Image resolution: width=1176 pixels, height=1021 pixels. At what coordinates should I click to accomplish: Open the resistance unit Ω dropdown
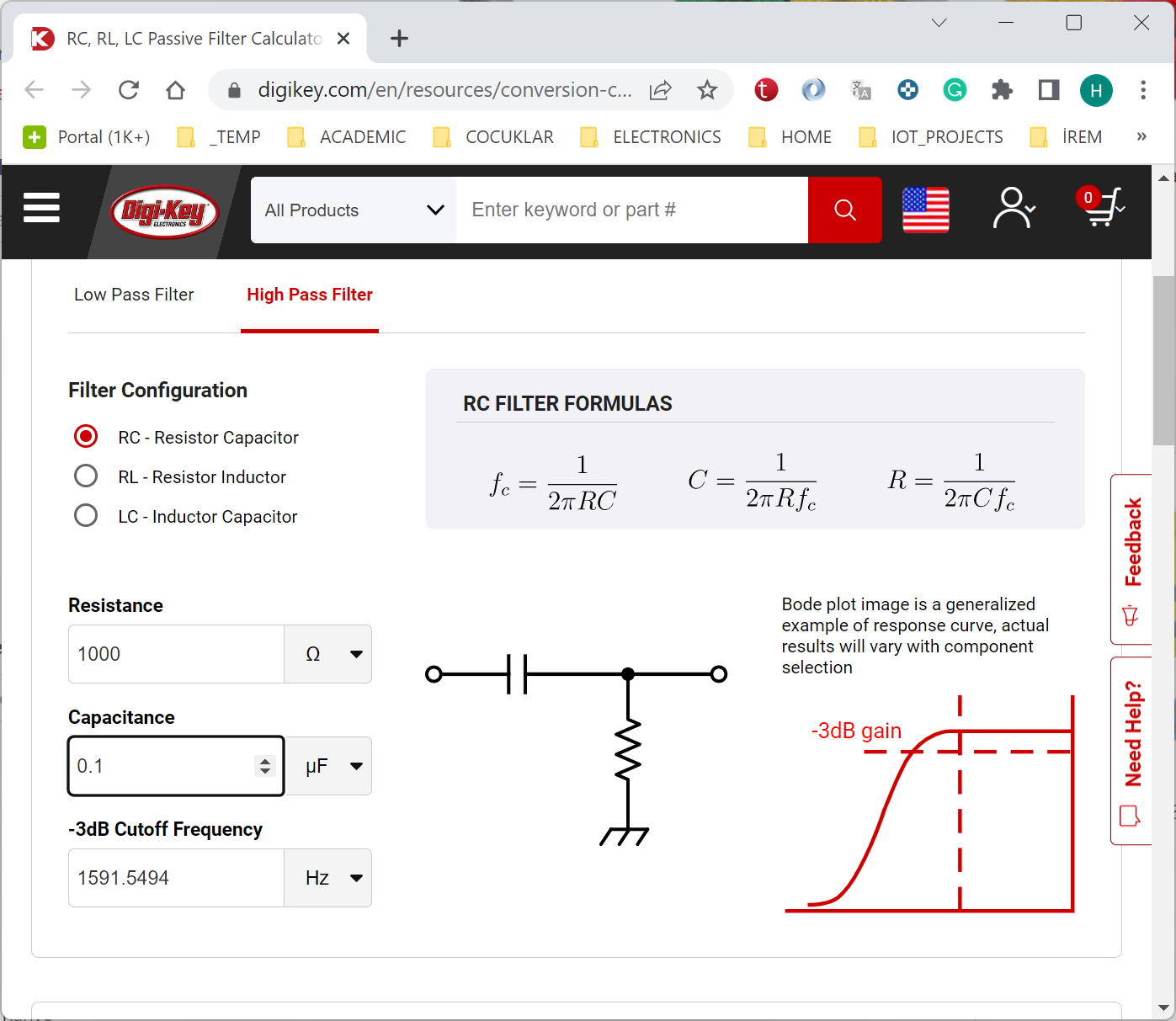click(328, 654)
